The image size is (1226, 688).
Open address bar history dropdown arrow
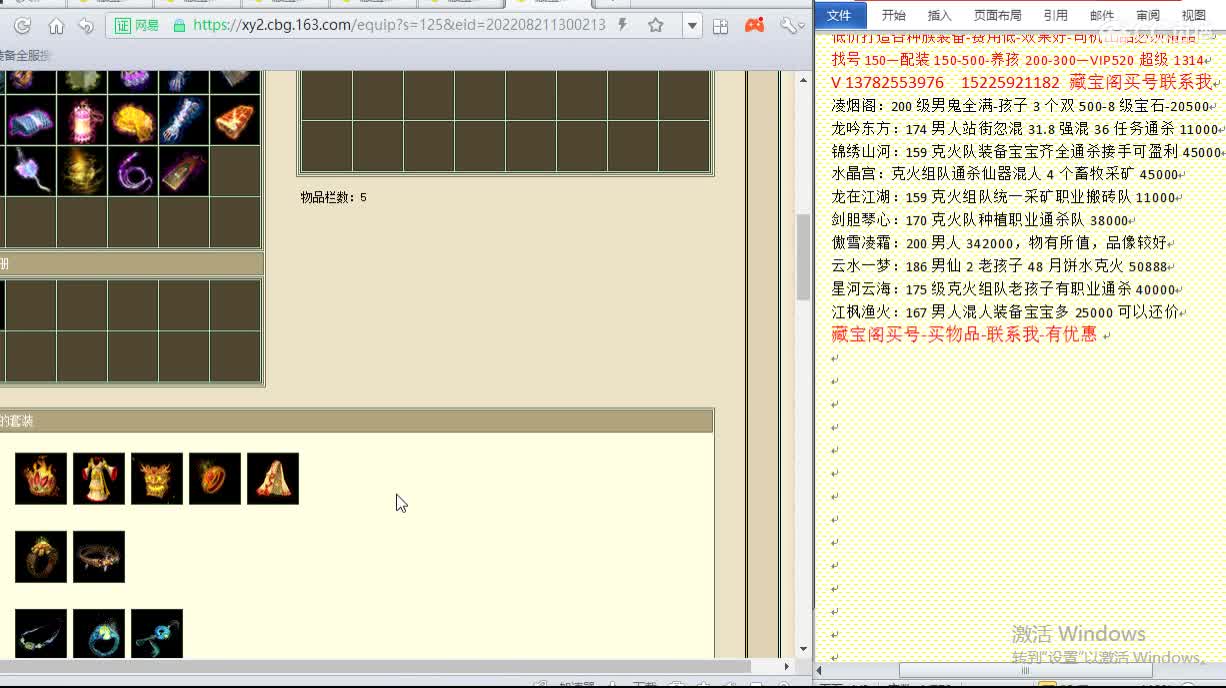pyautogui.click(x=692, y=26)
